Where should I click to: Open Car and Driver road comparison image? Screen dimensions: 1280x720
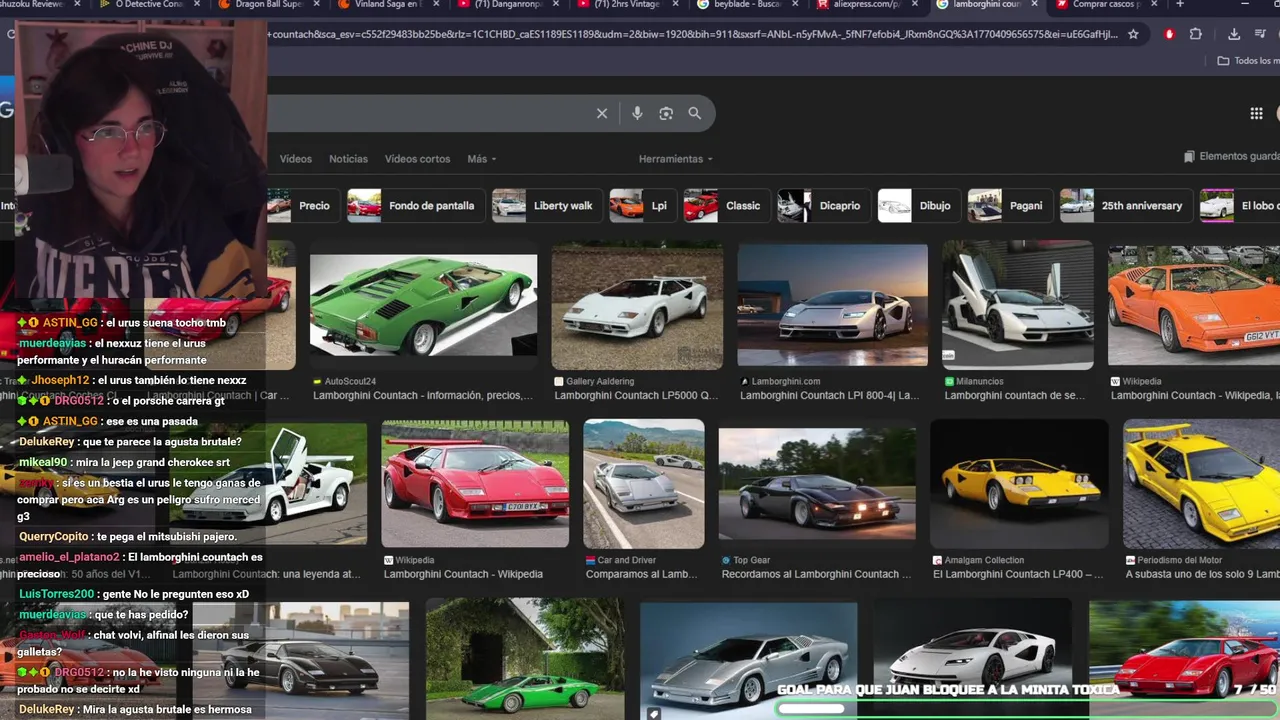(x=644, y=483)
